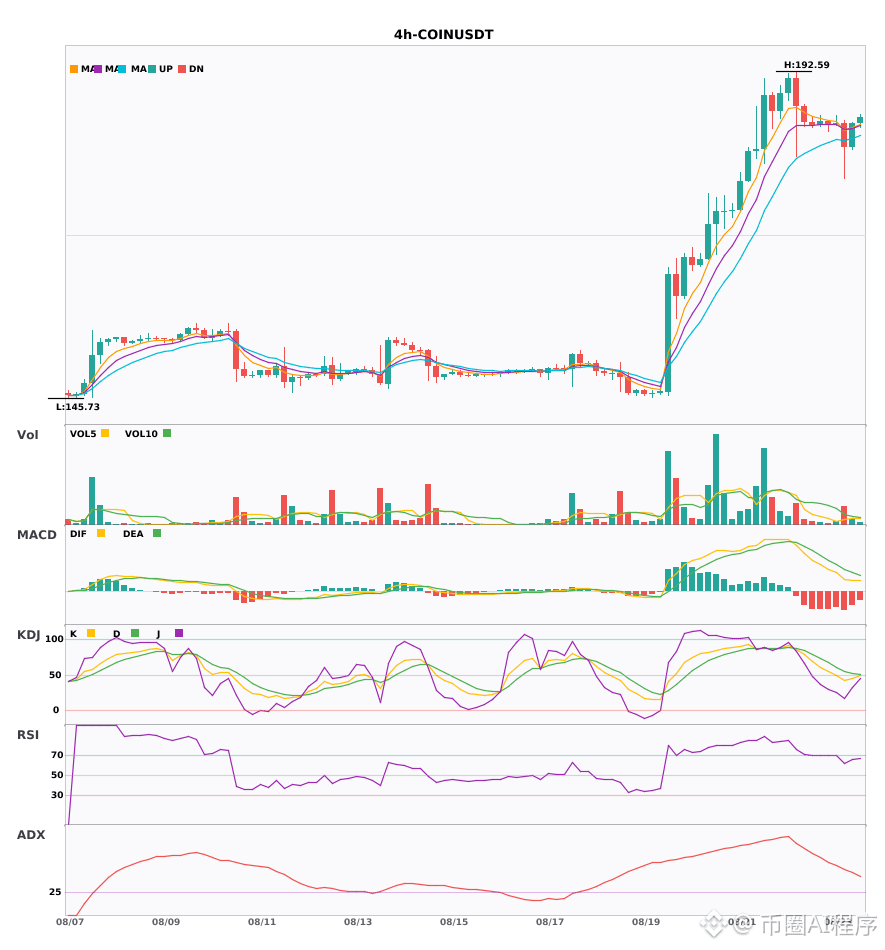Click the 70 level on RSI axis
The image size is (885, 950).
click(57, 755)
